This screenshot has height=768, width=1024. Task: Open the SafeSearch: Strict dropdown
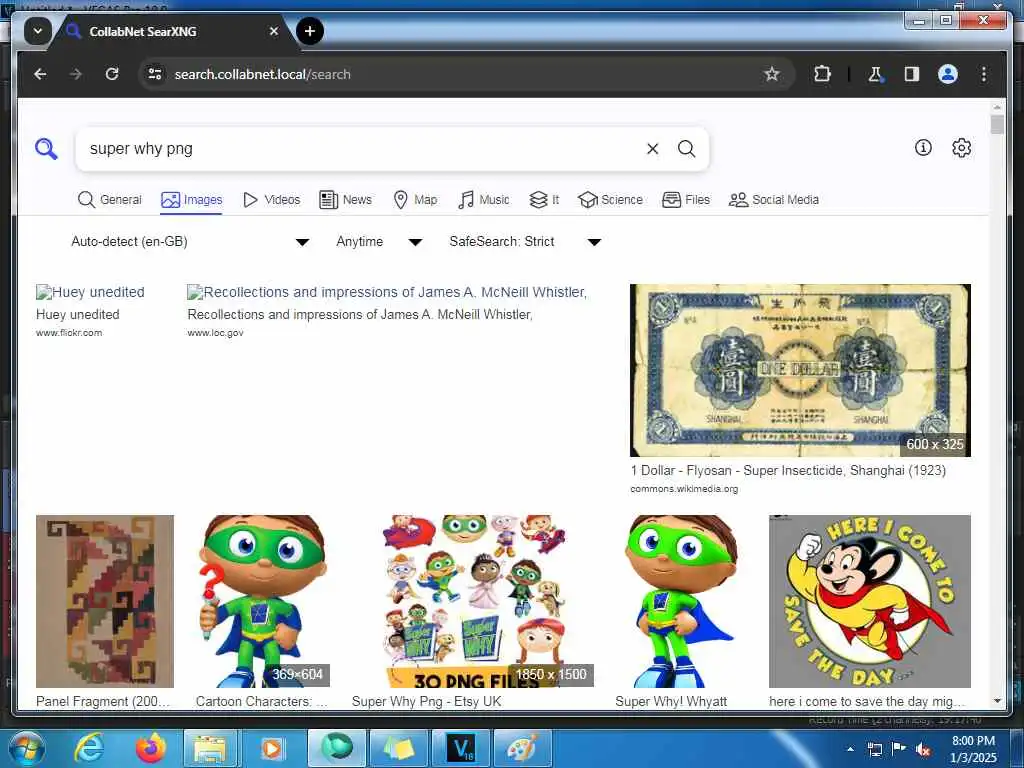[x=524, y=242]
